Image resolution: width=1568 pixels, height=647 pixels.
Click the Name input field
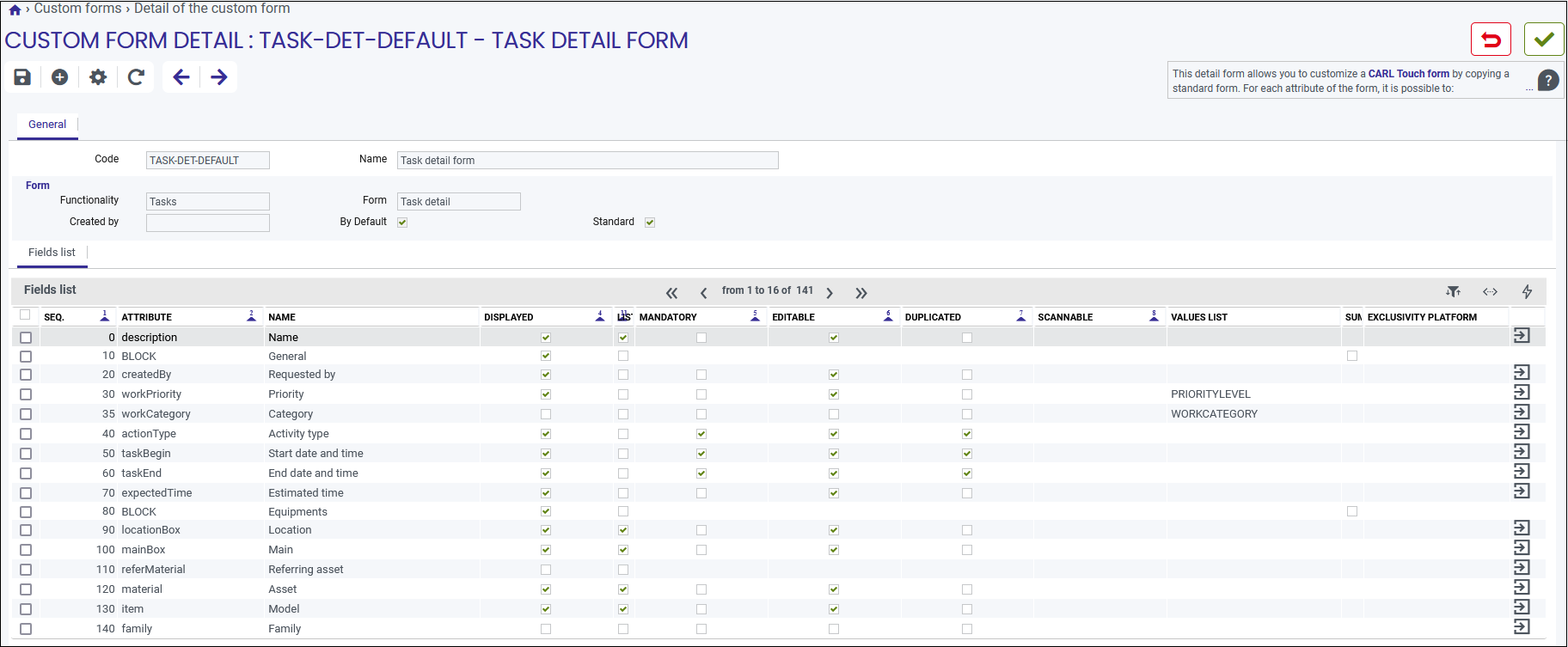point(588,161)
